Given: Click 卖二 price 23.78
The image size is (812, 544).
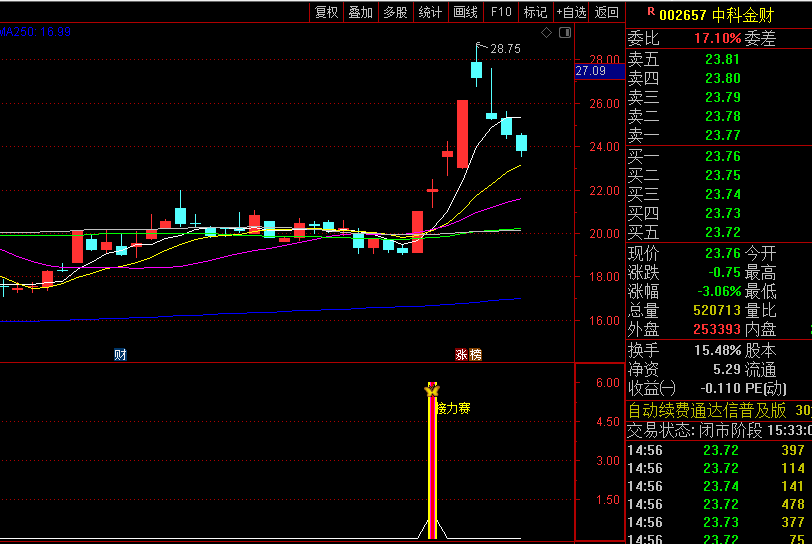Looking at the screenshot, I should coord(722,116).
